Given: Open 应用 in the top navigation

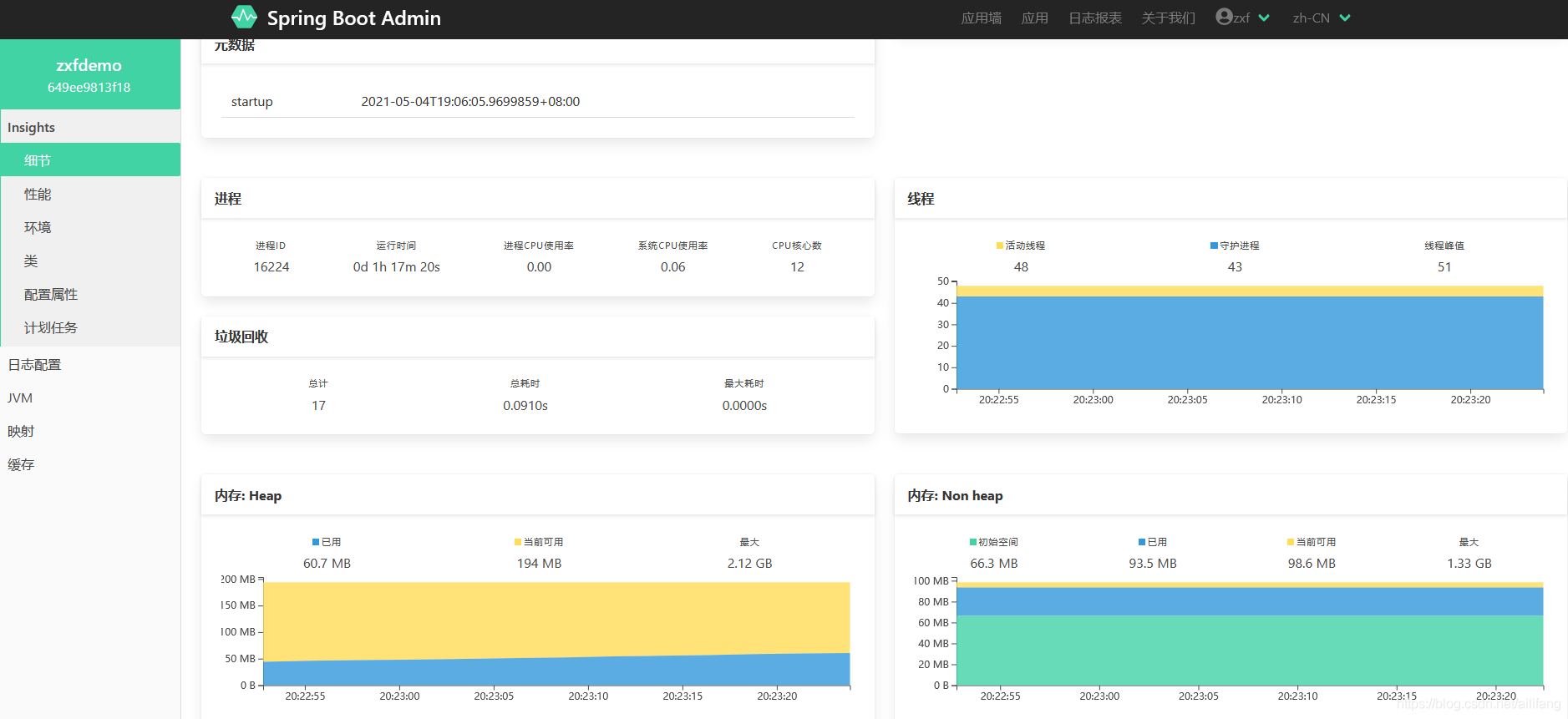Looking at the screenshot, I should pos(1034,18).
